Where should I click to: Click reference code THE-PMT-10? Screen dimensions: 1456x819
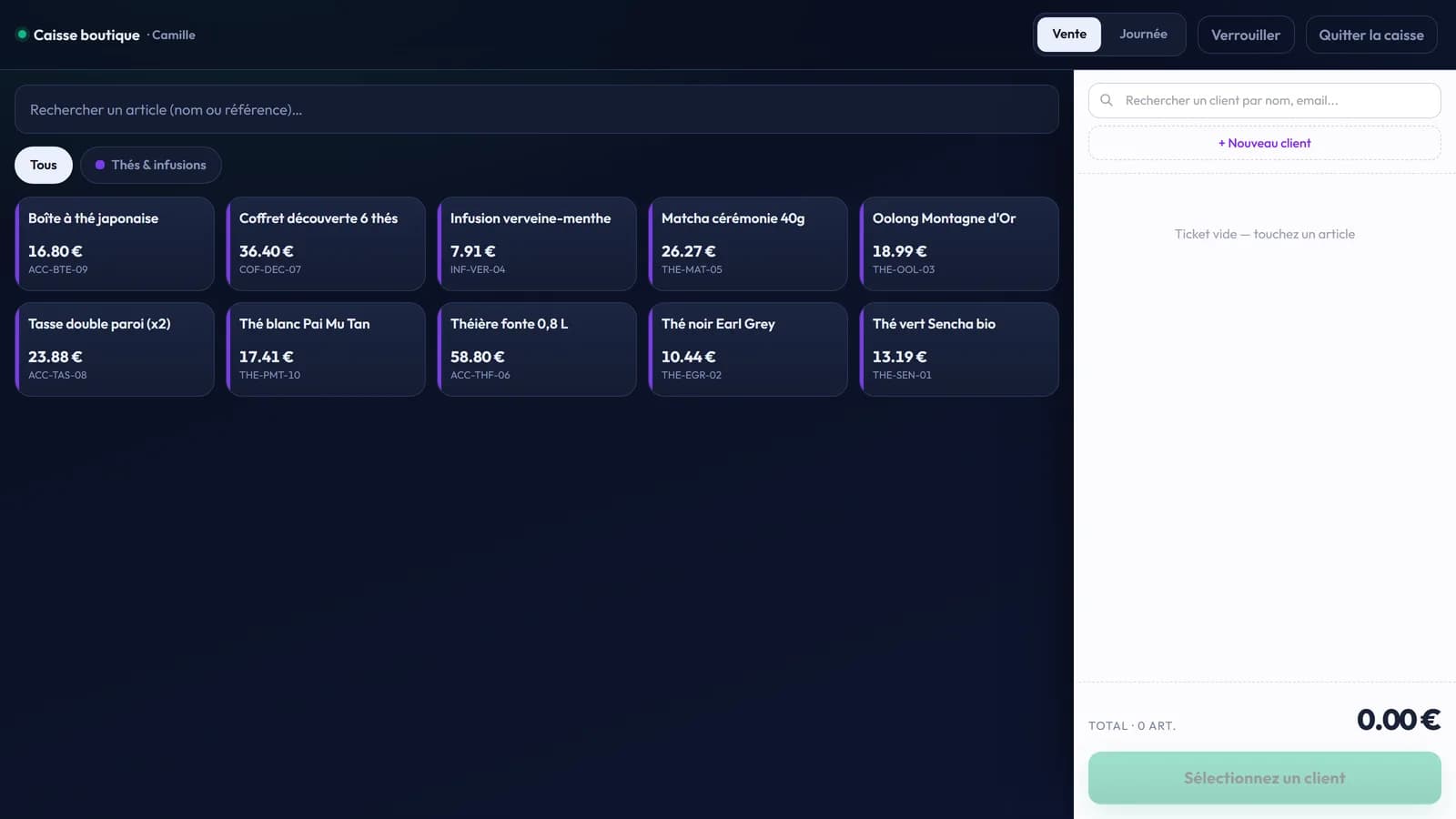(x=269, y=375)
